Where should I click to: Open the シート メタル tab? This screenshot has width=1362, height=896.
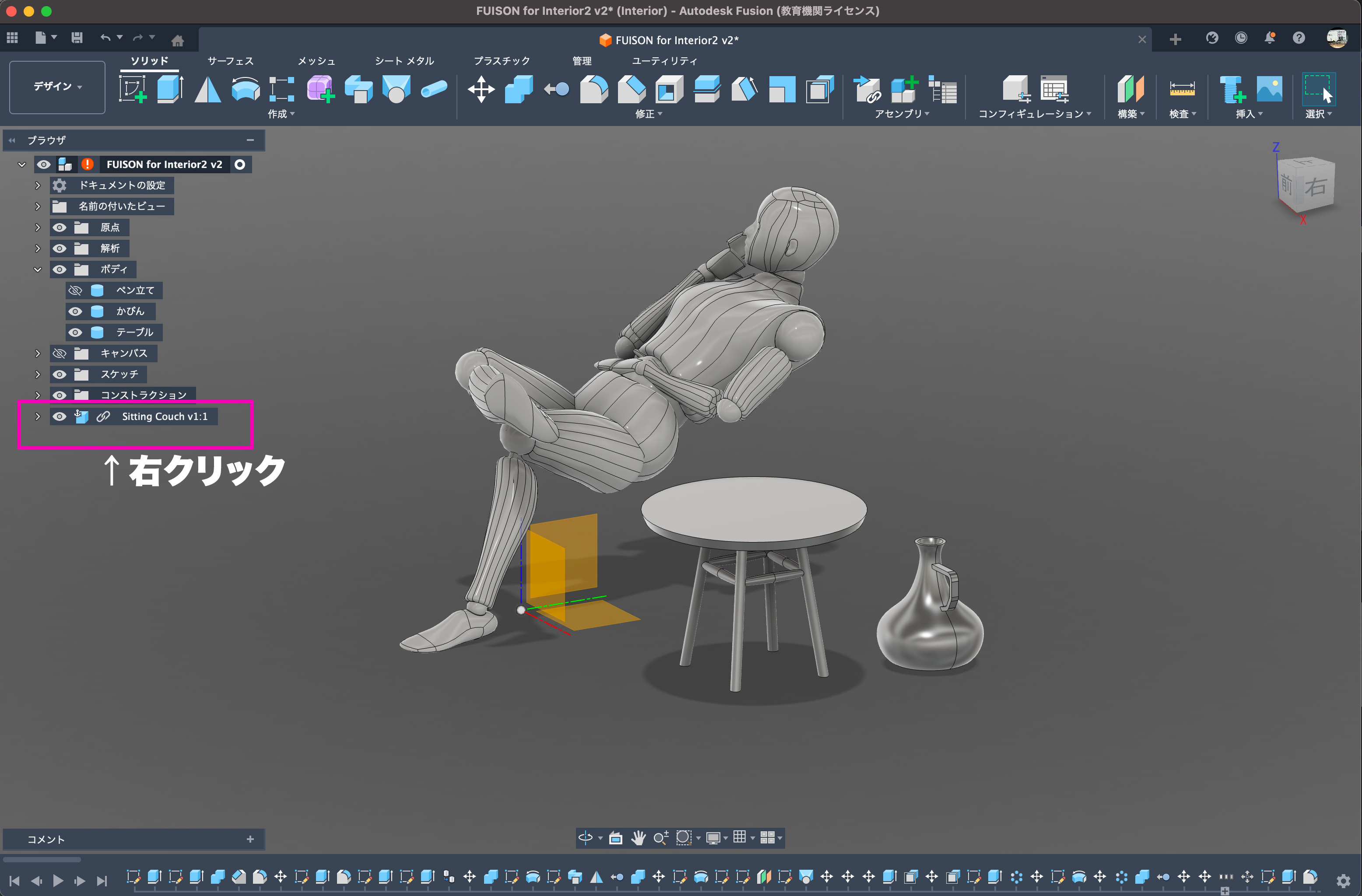pos(404,61)
